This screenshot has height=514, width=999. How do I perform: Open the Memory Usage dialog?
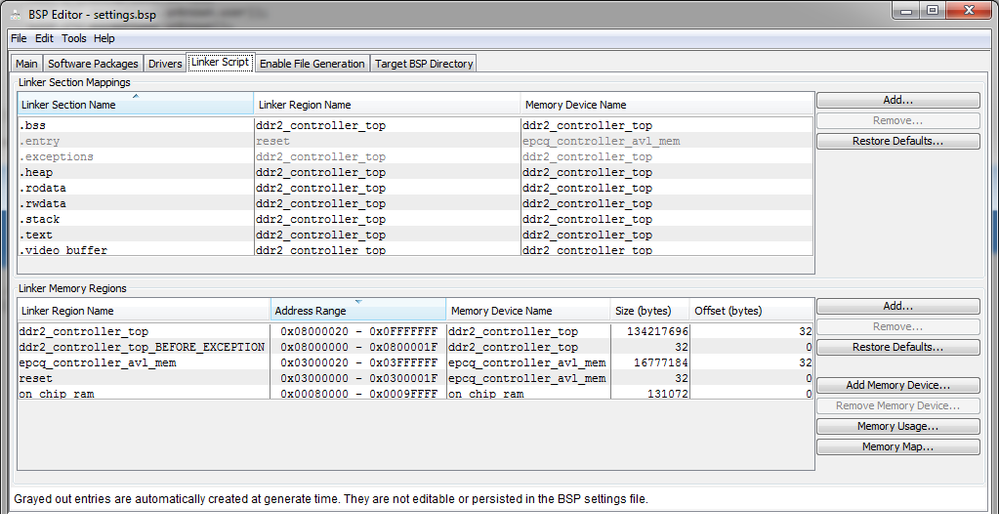point(897,426)
